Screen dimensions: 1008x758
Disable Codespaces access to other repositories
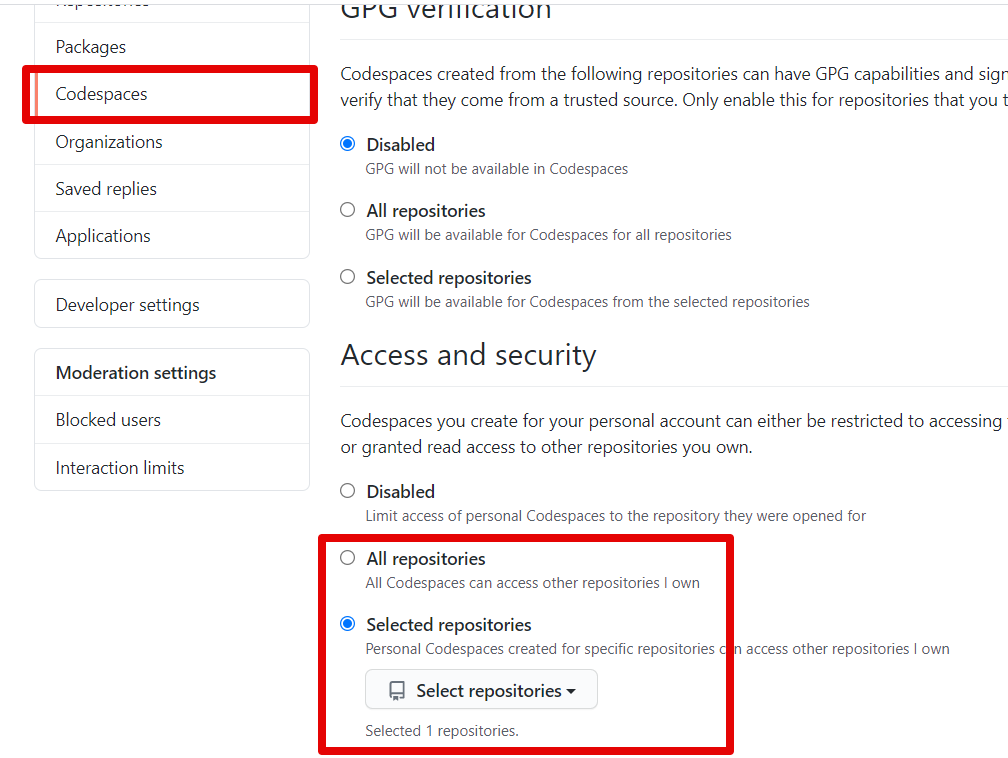(347, 490)
